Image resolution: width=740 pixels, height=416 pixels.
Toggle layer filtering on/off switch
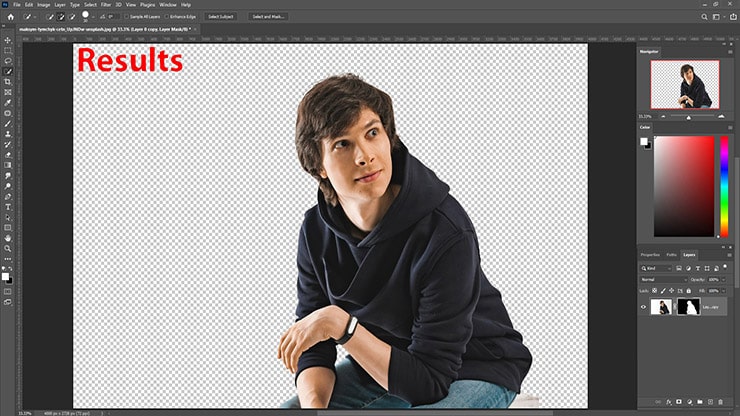[x=725, y=267]
